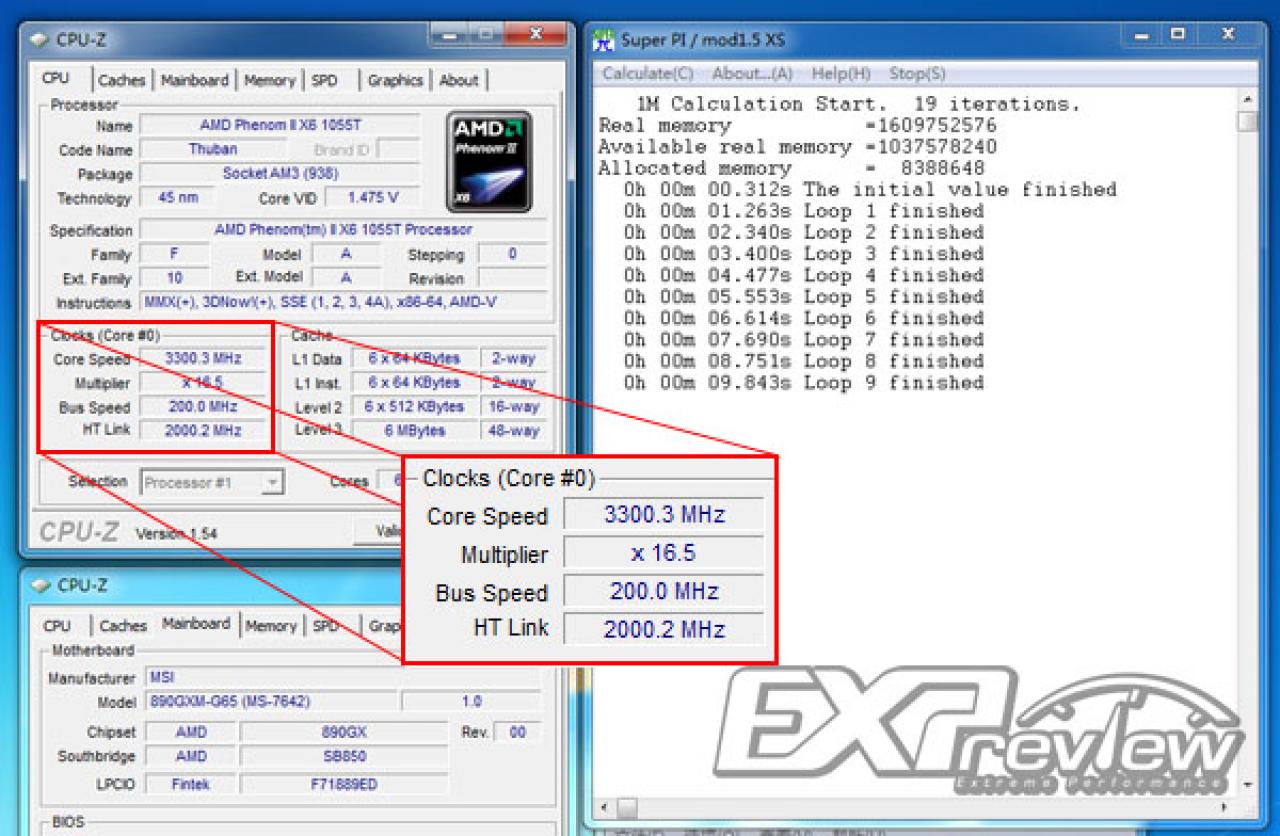Click the "Loop 9 finished" line in Super PI
This screenshot has height=836, width=1280.
[804, 383]
